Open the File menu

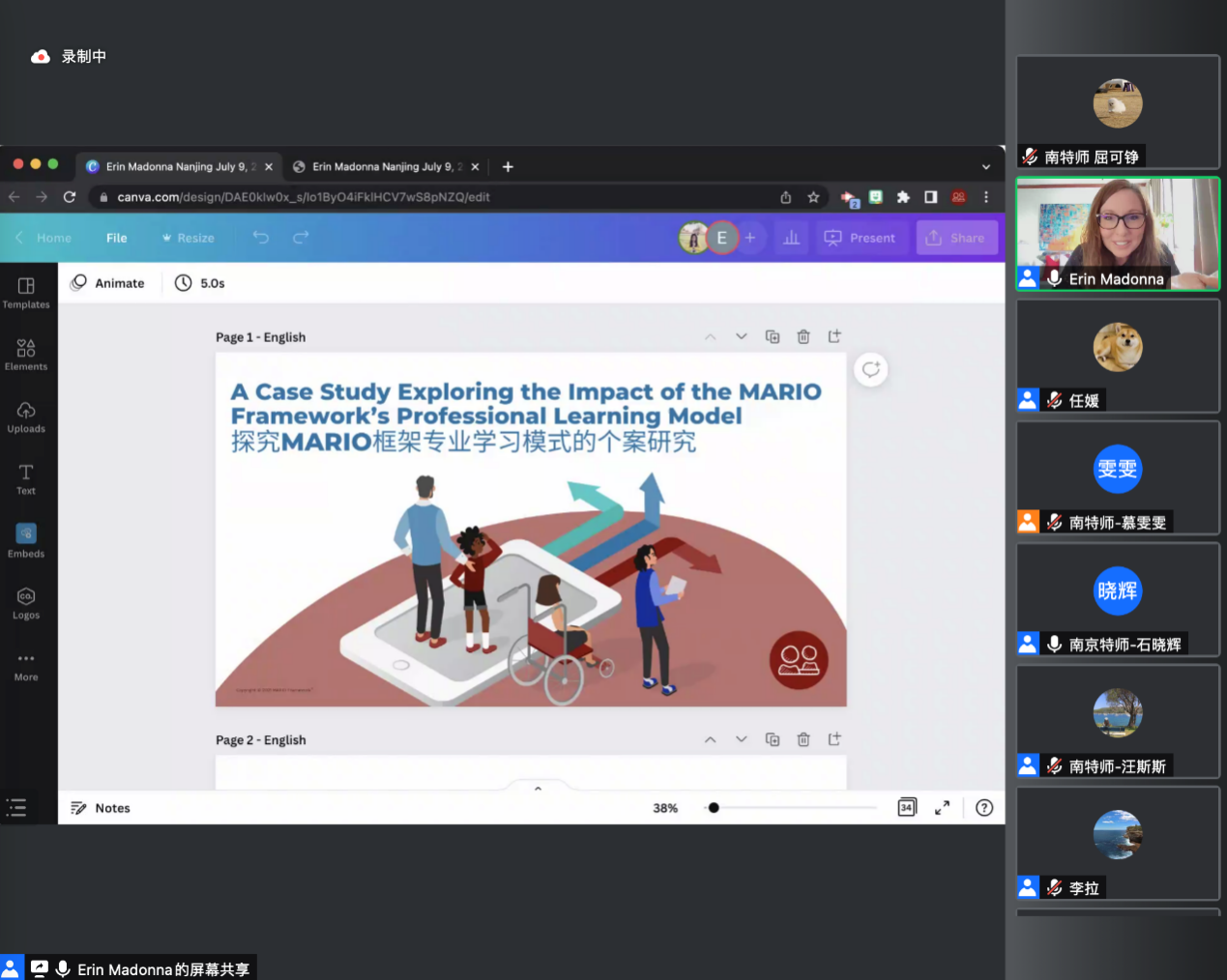[x=117, y=238]
